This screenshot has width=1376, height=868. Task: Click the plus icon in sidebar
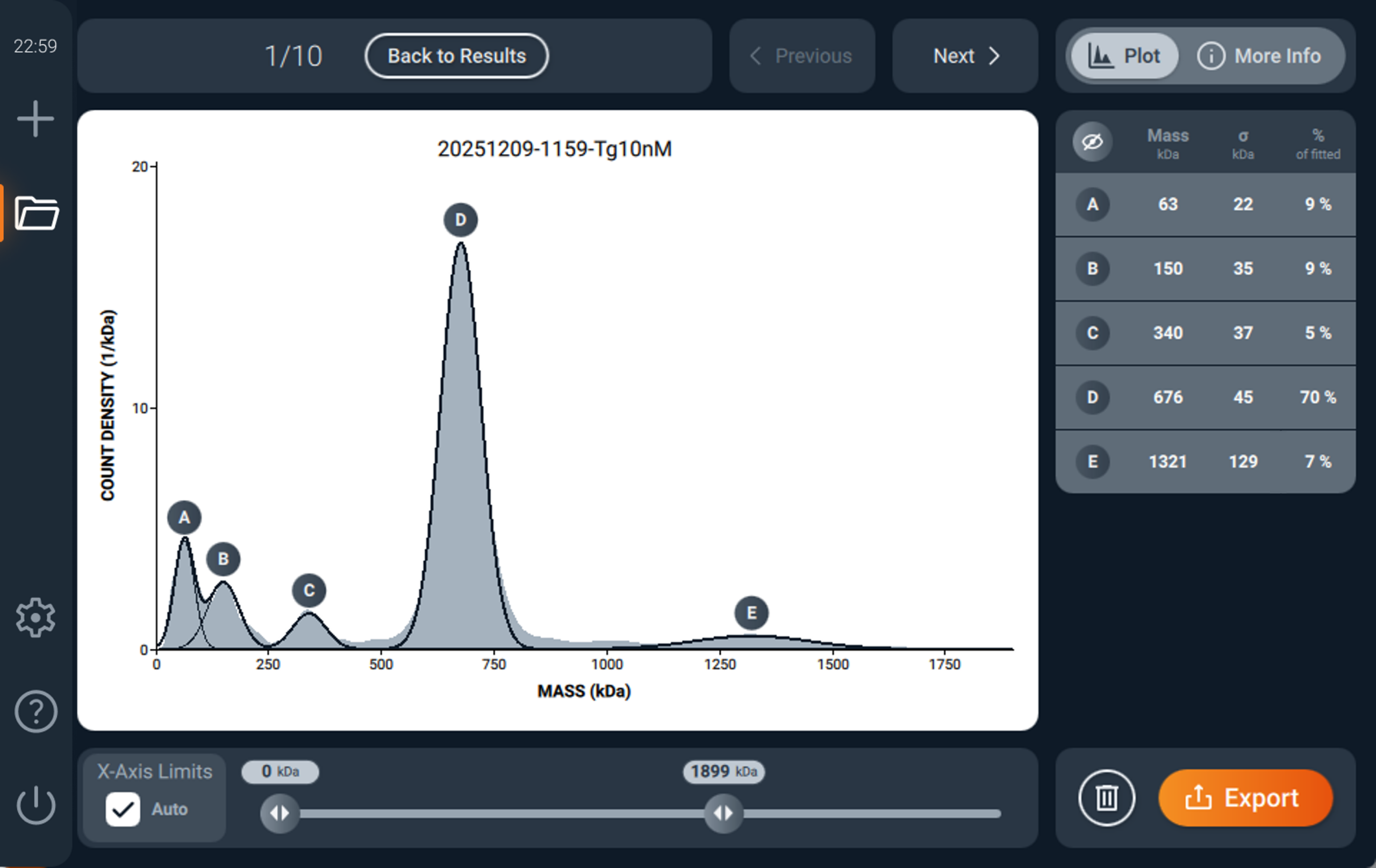tap(35, 119)
